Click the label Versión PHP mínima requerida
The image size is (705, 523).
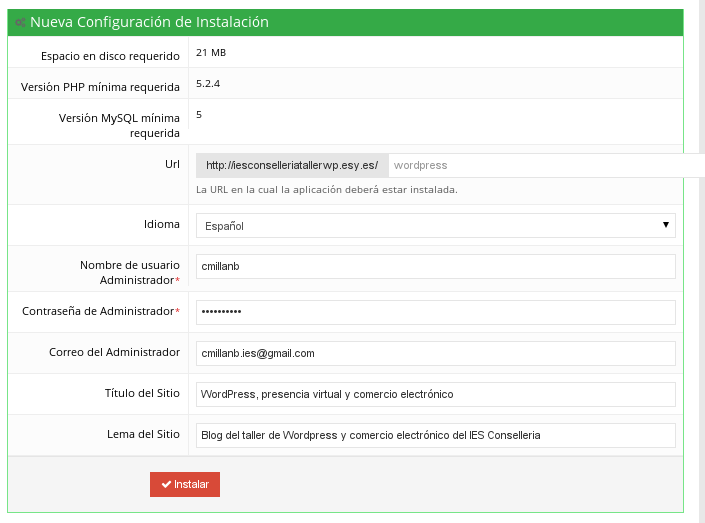[x=100, y=87]
